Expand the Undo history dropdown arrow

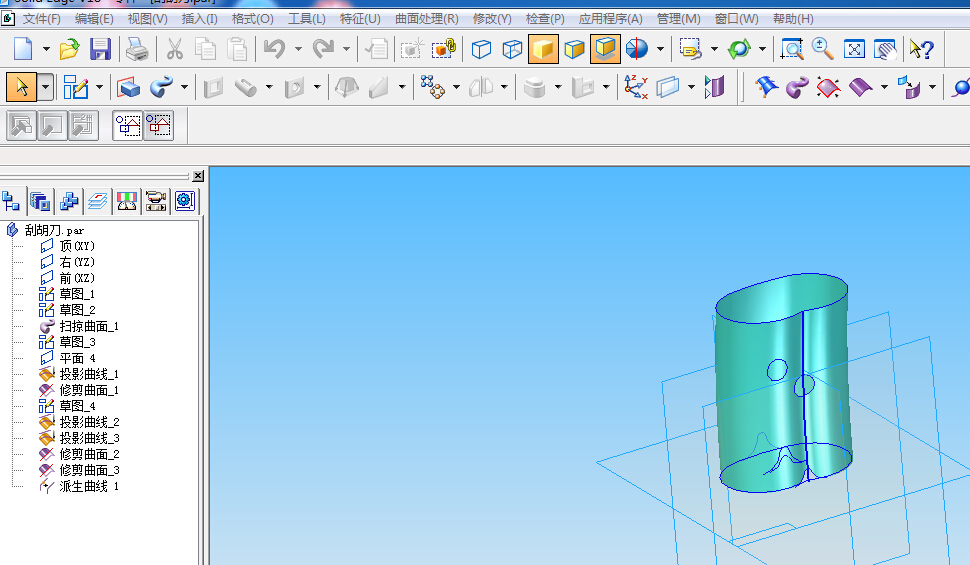tap(298, 49)
